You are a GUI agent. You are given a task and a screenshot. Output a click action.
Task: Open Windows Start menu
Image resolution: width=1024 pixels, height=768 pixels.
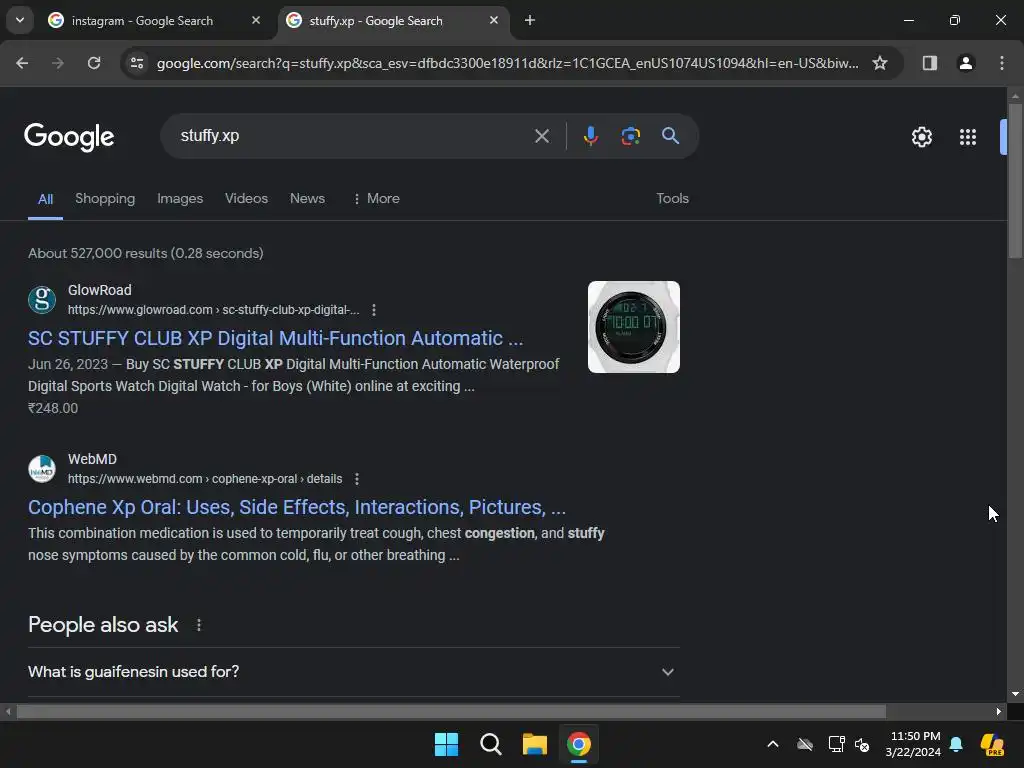tap(446, 744)
